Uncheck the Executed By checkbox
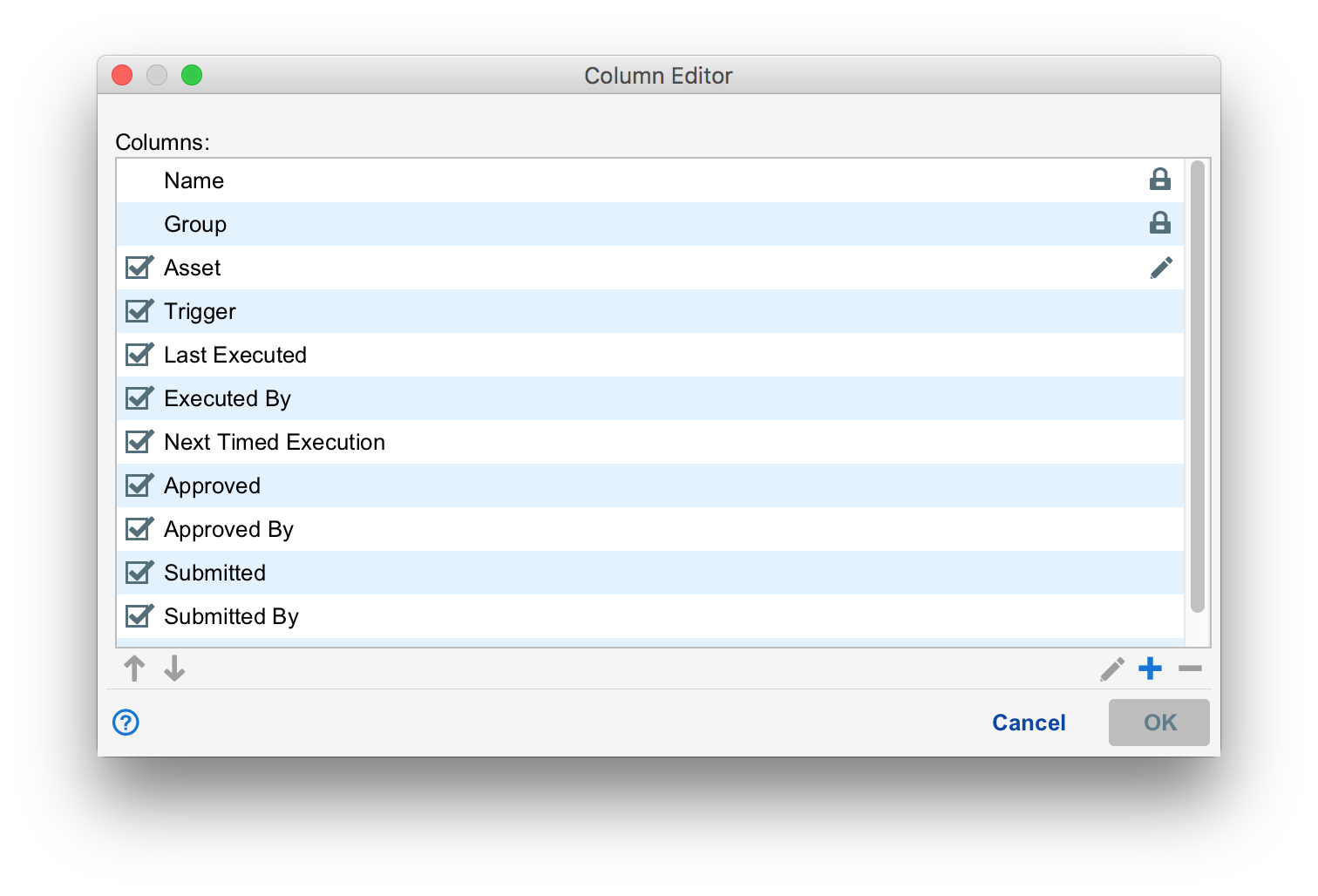Image resolution: width=1318 pixels, height=896 pixels. (x=139, y=398)
